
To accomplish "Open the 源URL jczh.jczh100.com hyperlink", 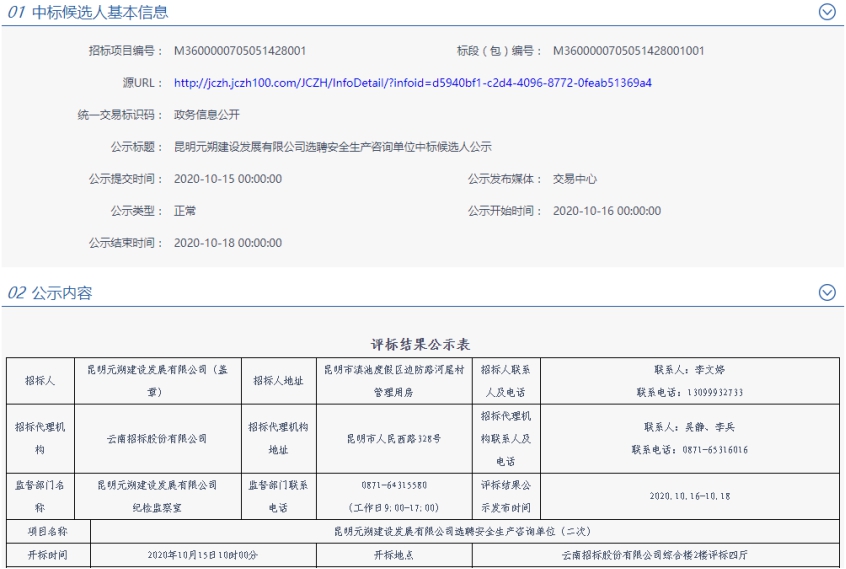I will [412, 83].
